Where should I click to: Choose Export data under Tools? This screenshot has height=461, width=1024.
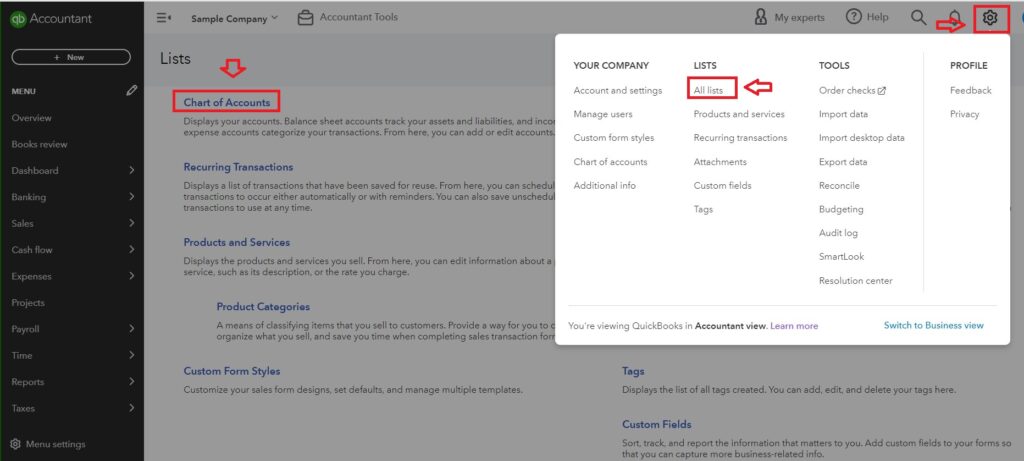(842, 161)
